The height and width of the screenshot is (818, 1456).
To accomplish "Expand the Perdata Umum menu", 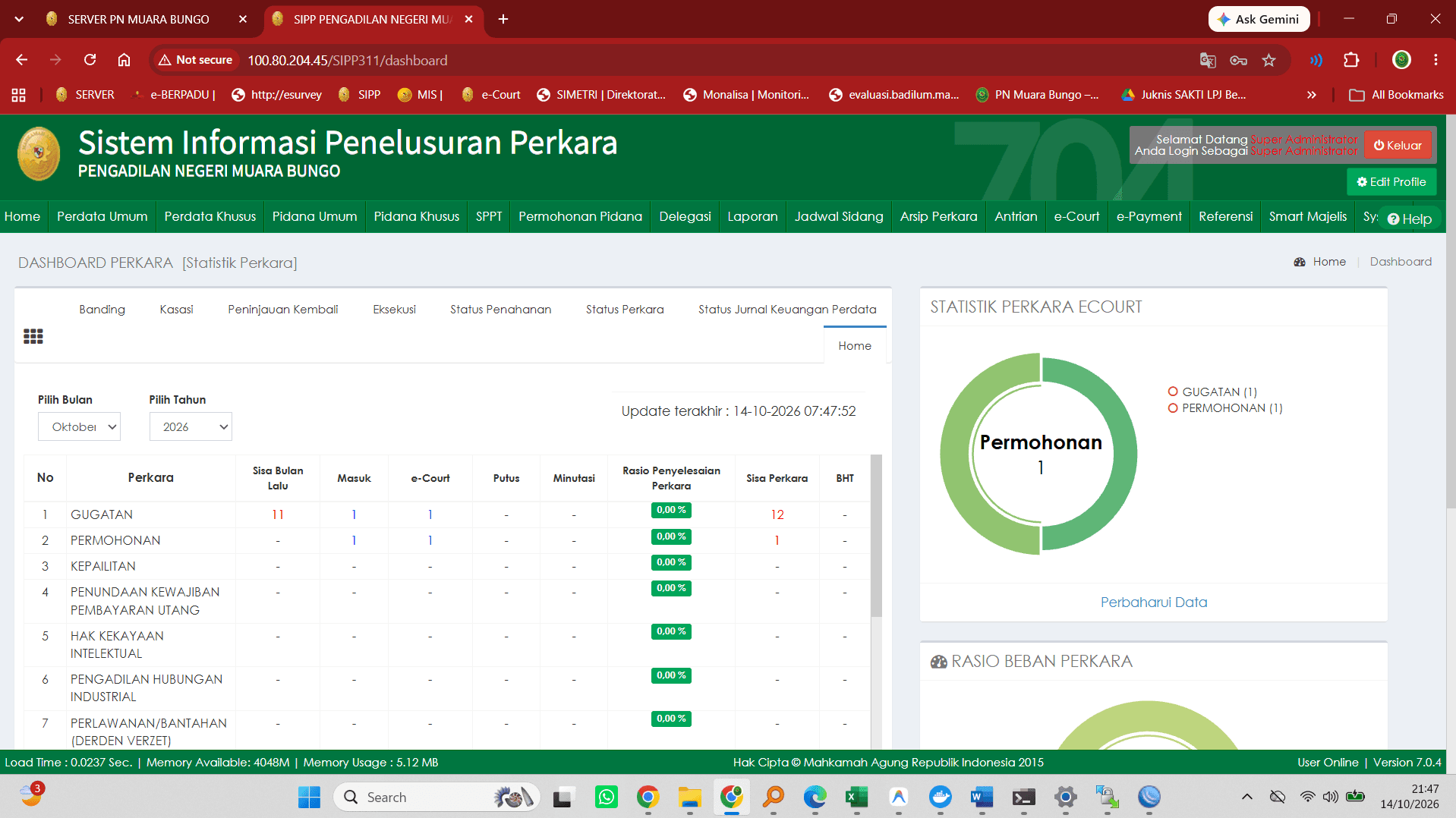I will [102, 217].
